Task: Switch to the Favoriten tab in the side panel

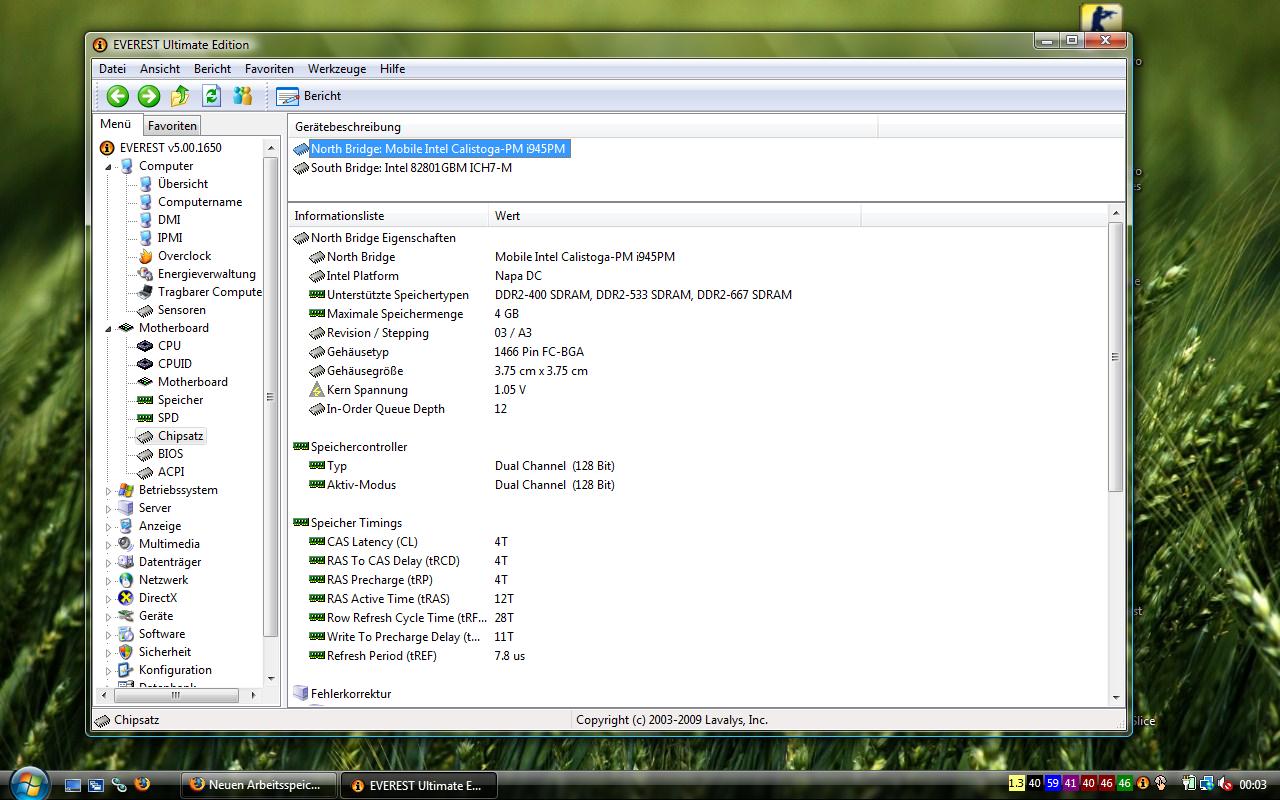Action: pyautogui.click(x=172, y=125)
